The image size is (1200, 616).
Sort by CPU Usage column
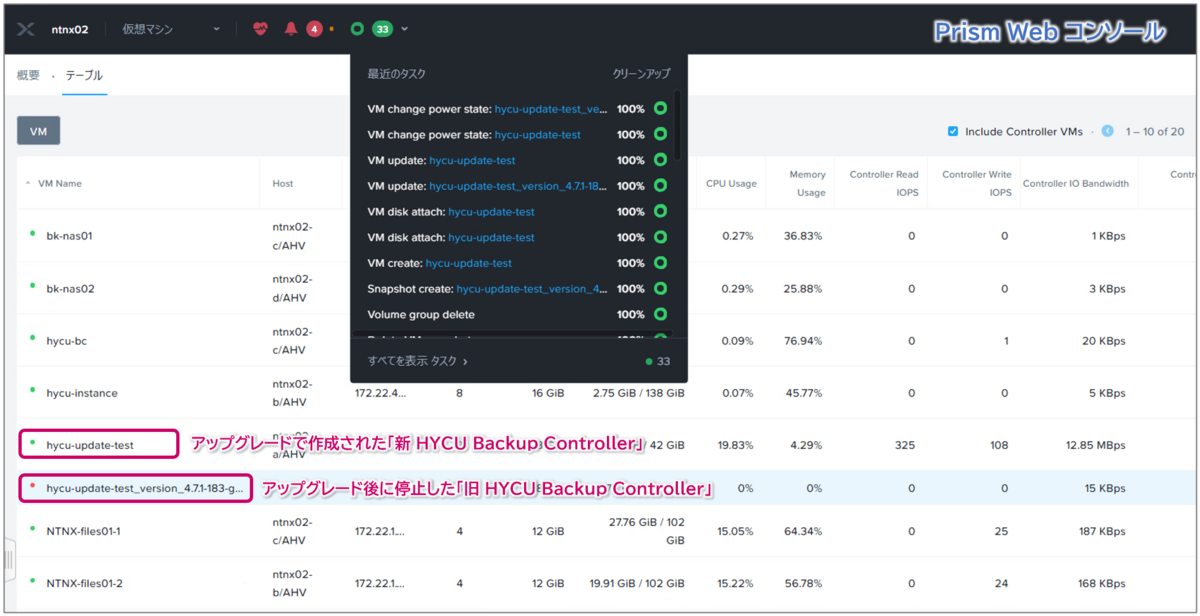731,183
